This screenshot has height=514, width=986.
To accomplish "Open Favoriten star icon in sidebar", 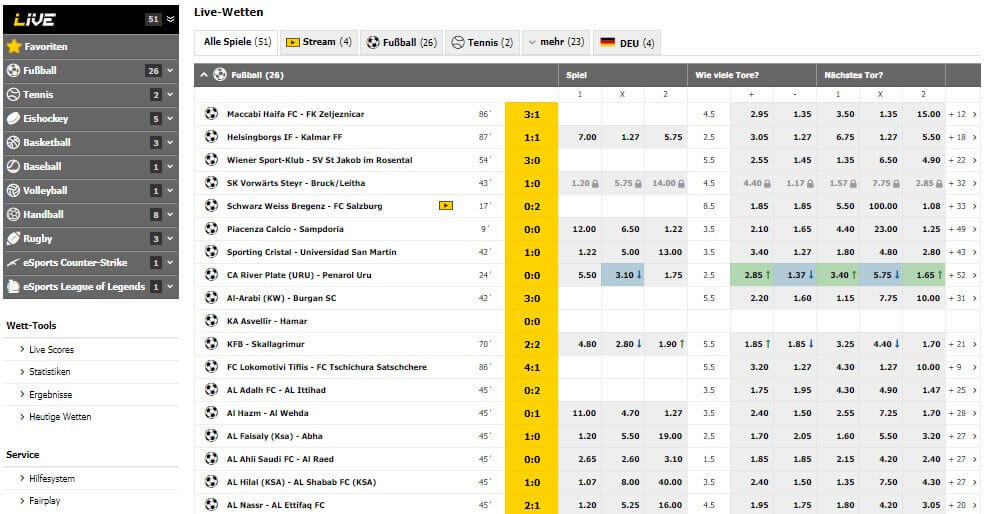I will tap(13, 47).
